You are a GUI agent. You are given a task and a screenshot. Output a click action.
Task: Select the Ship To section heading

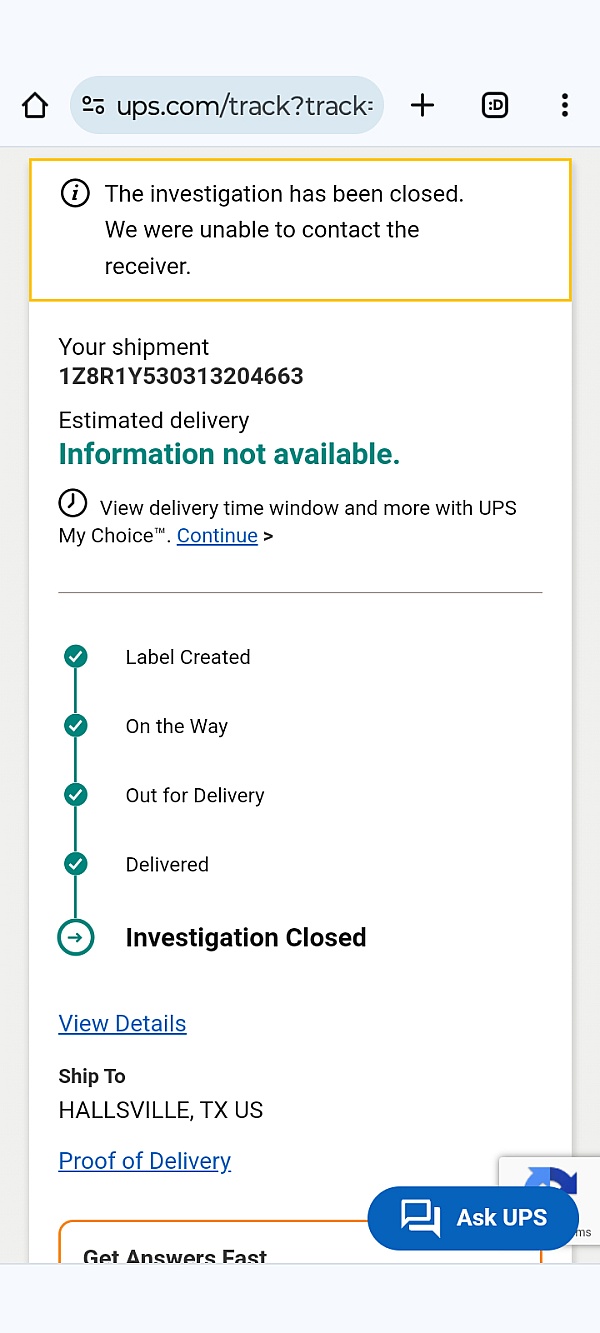pyautogui.click(x=91, y=1076)
